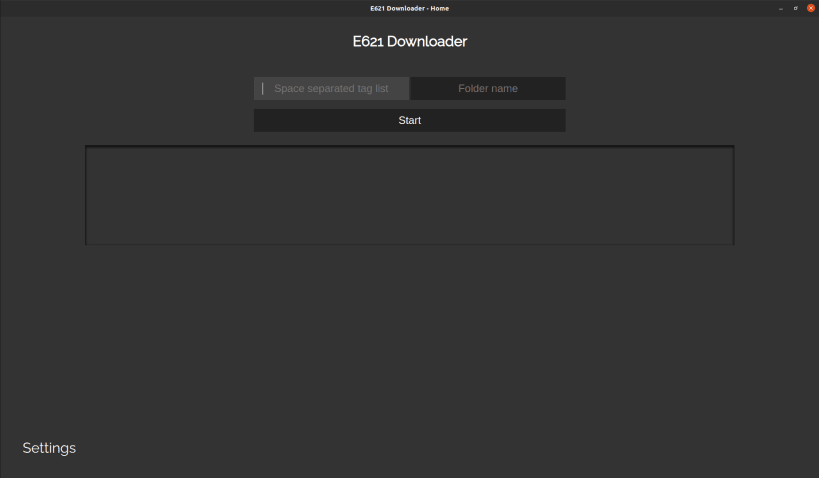Viewport: 819px width, 478px height.
Task: Close the E621 Downloader window
Action: (811, 8)
